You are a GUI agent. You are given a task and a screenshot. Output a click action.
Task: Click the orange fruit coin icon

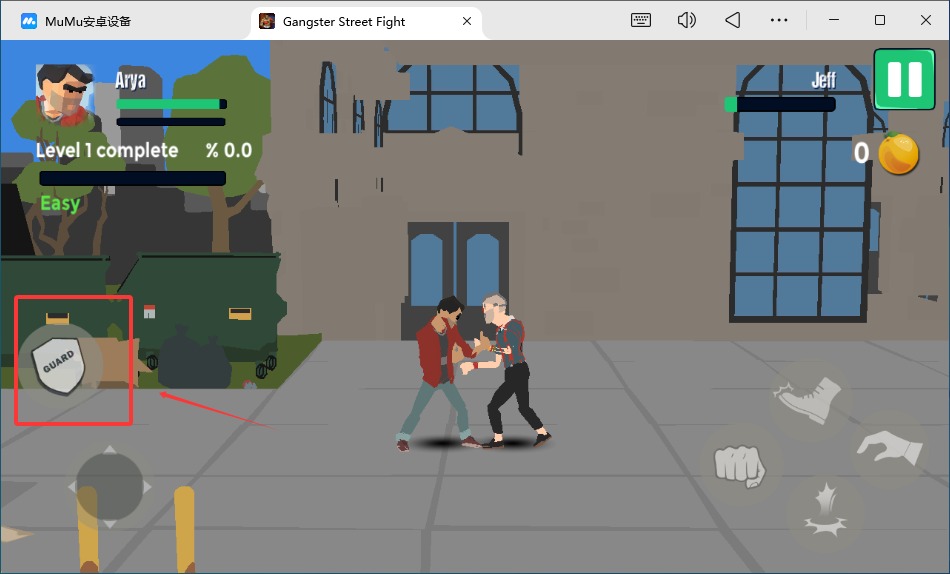coord(898,153)
